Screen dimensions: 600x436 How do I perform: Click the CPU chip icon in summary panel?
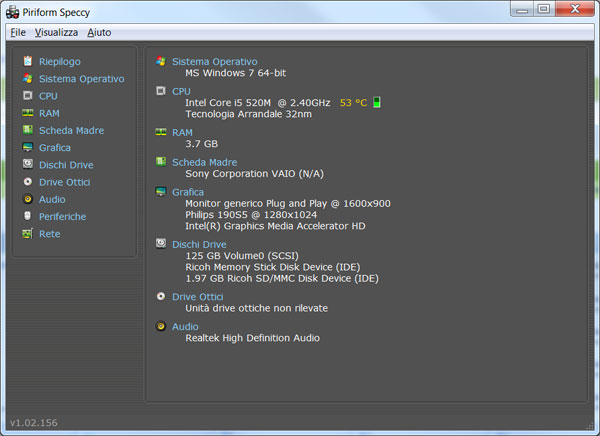click(x=161, y=91)
